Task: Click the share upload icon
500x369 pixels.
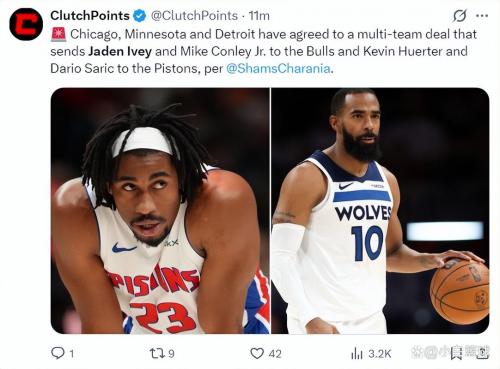Action: (x=482, y=353)
